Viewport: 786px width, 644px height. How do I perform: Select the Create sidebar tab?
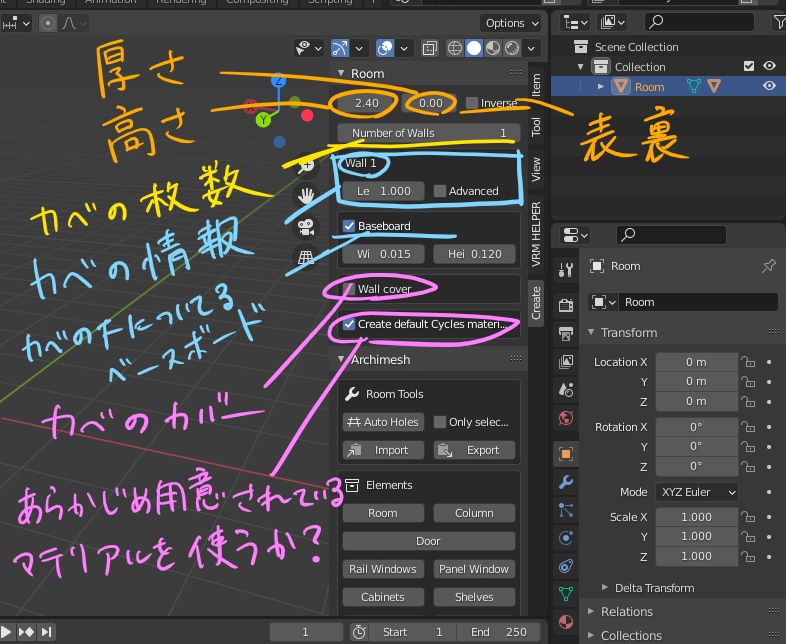(x=536, y=303)
